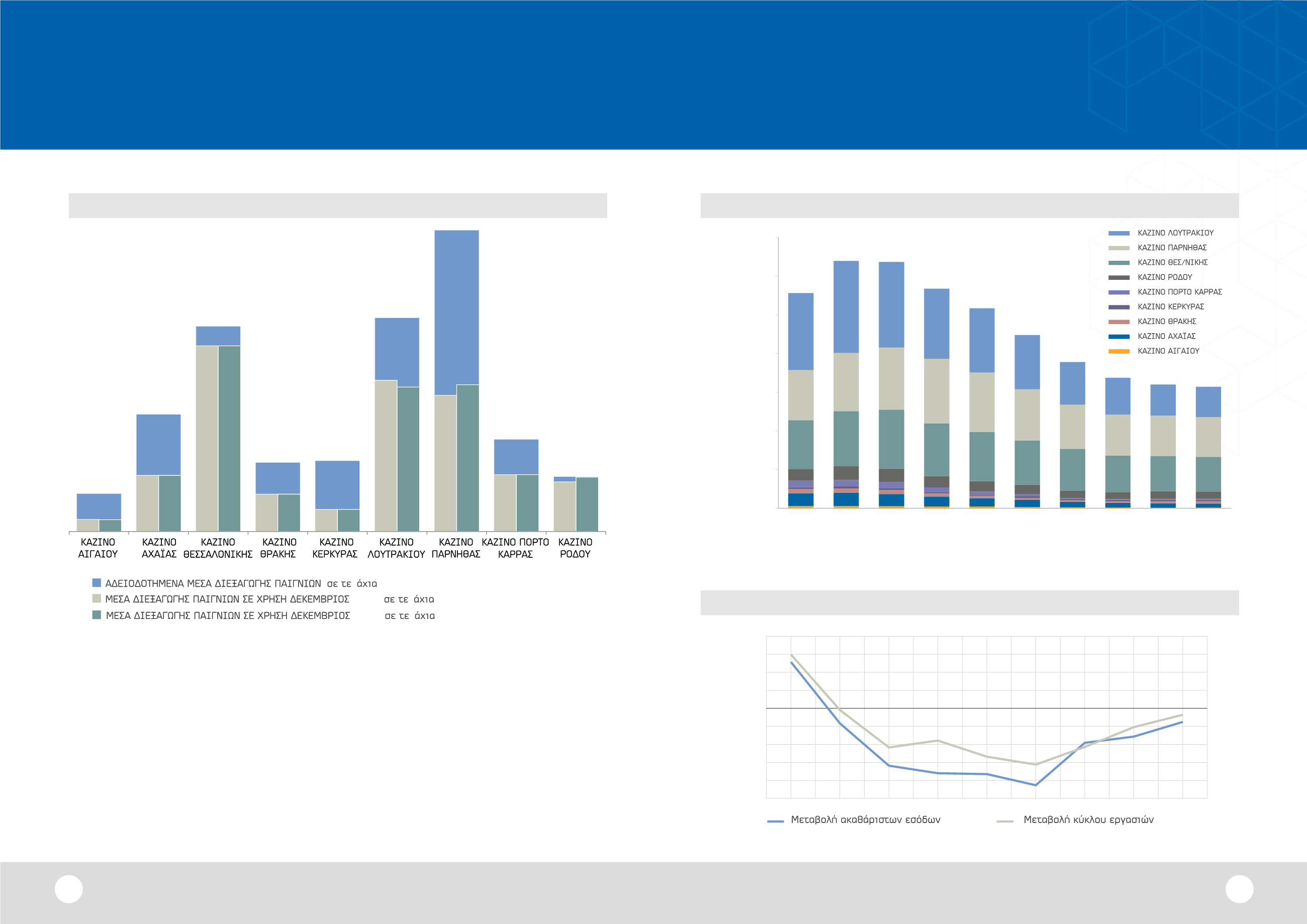Click the blue bar segment above ΚΑΖΙΝΟ ΑΙΓΑΙΟΥ
The height and width of the screenshot is (924, 1307).
pos(99,506)
